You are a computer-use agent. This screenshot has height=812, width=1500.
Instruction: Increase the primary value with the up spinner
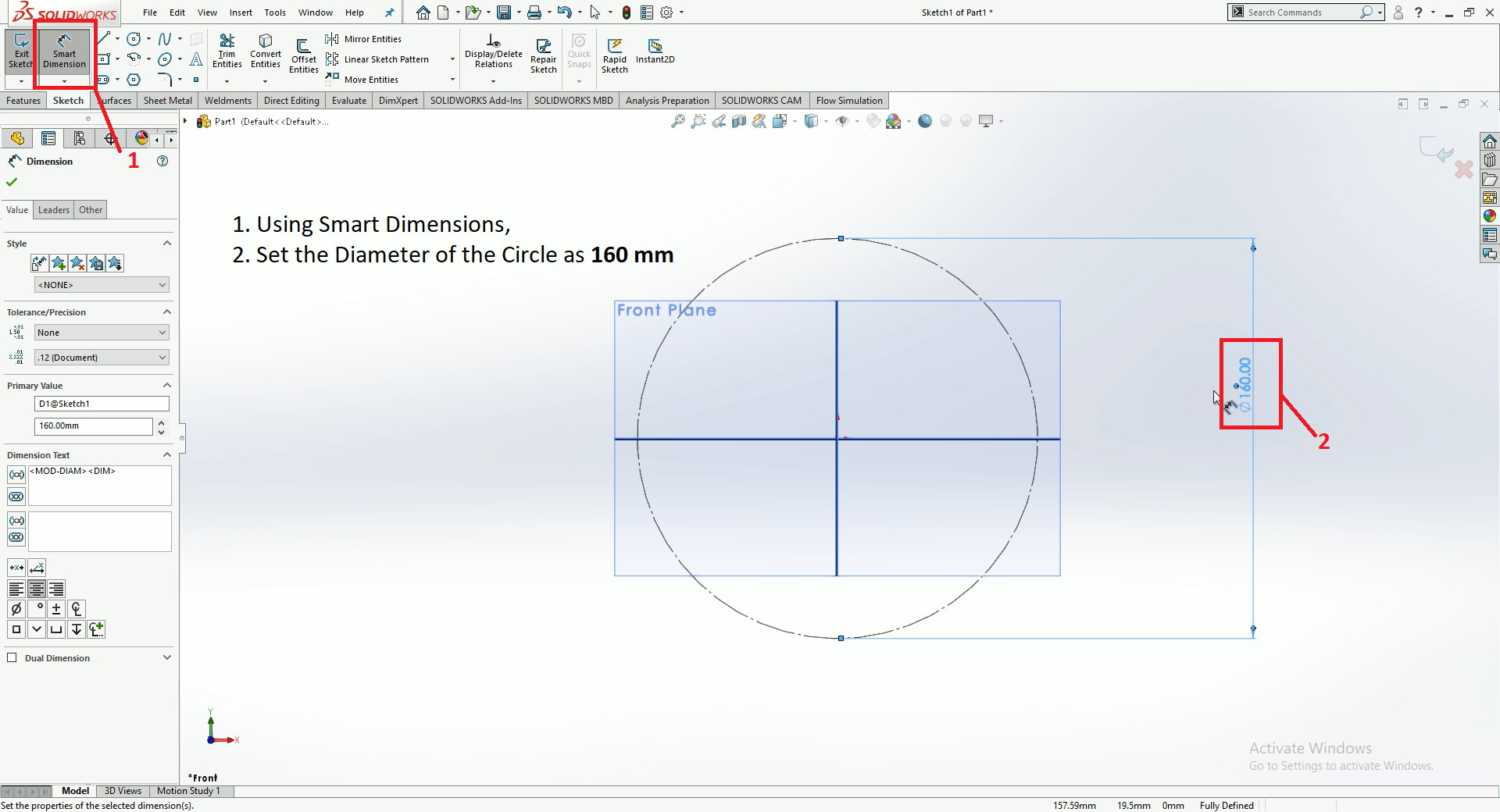click(x=161, y=422)
